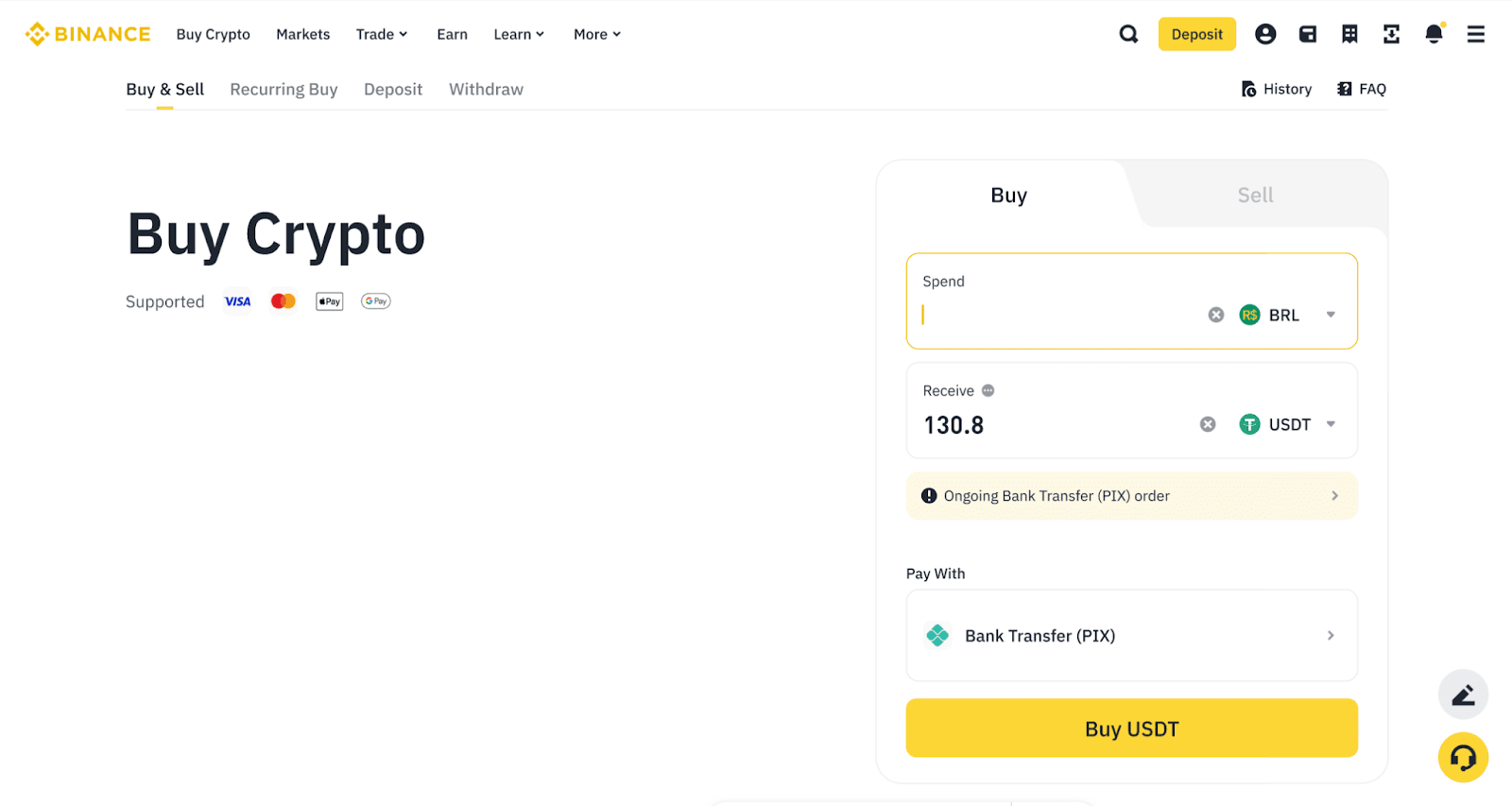Screen dimensions: 1512x806
Task: Open the BRL currency dropdown
Action: 1287,315
